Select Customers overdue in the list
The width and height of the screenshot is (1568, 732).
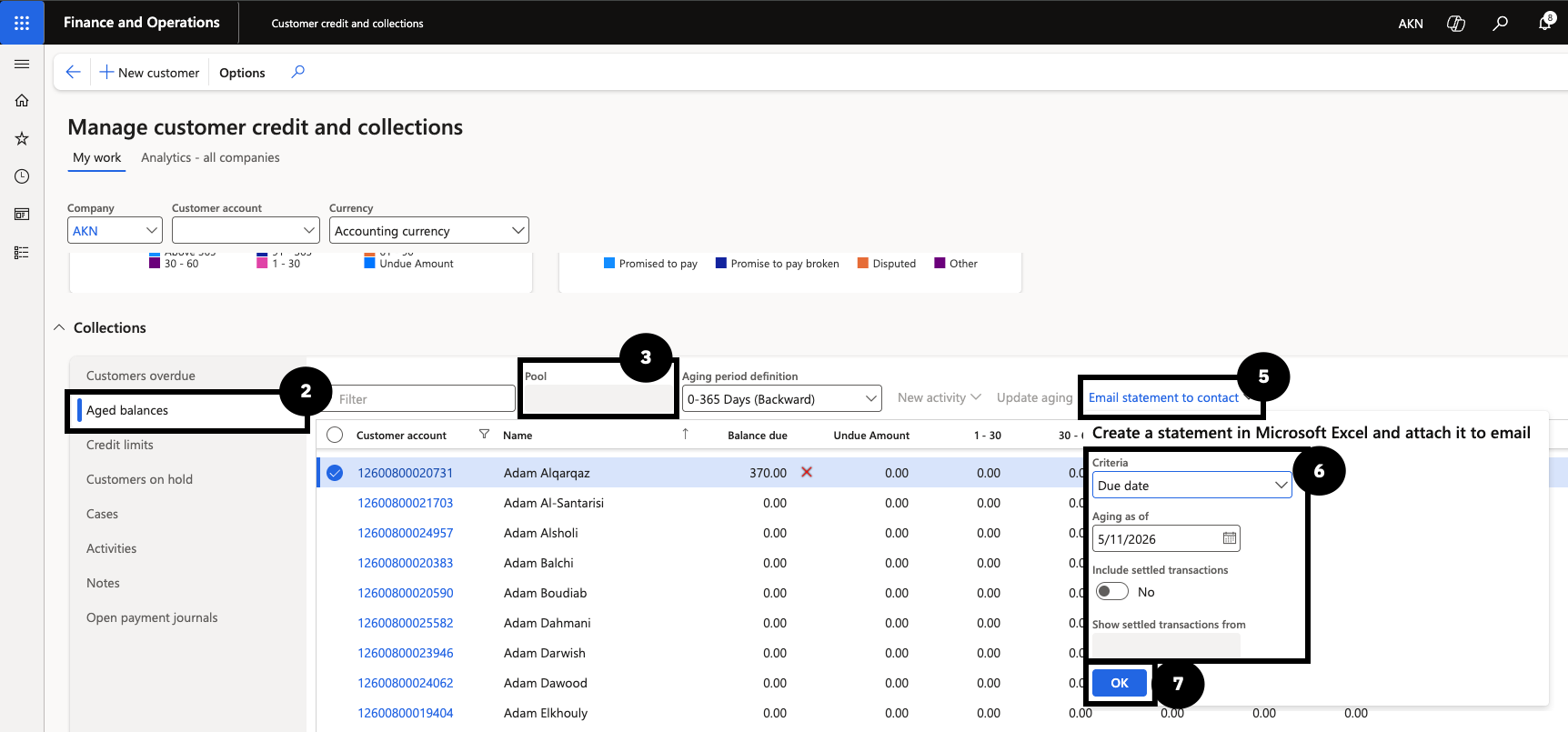(141, 376)
